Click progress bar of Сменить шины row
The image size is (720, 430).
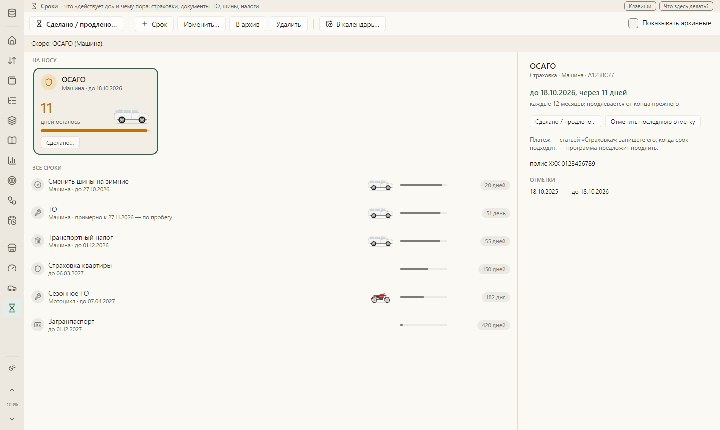(423, 185)
